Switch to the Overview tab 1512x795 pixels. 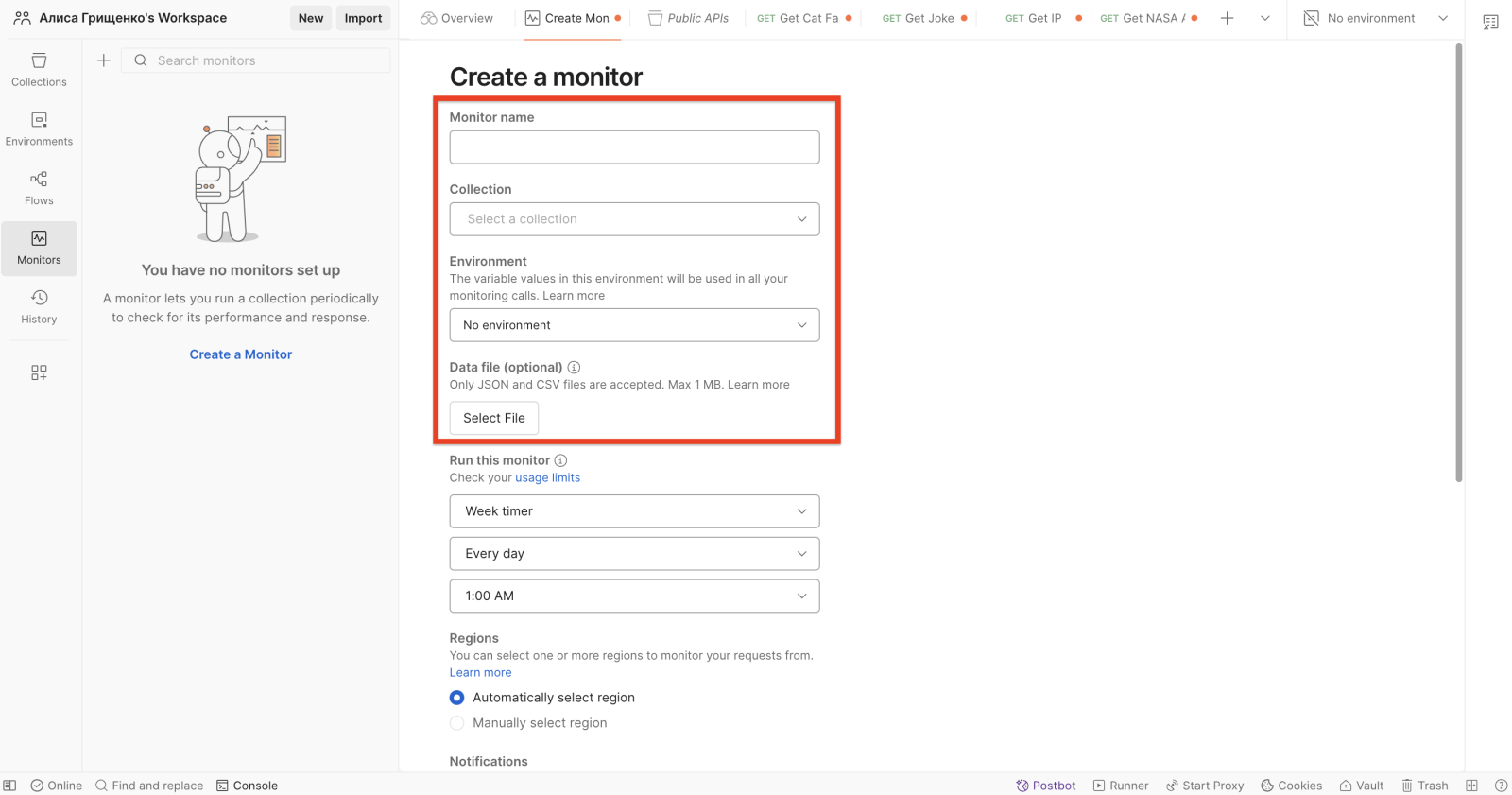(457, 18)
